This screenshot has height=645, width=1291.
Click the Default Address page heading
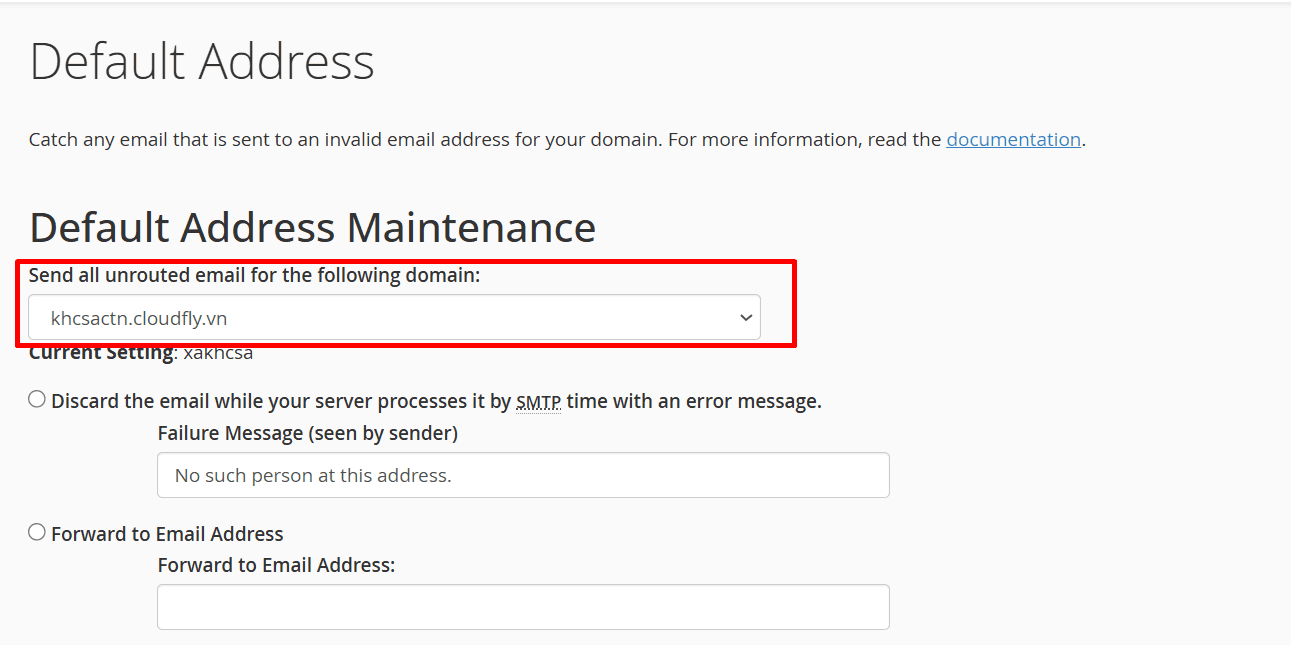coord(201,61)
